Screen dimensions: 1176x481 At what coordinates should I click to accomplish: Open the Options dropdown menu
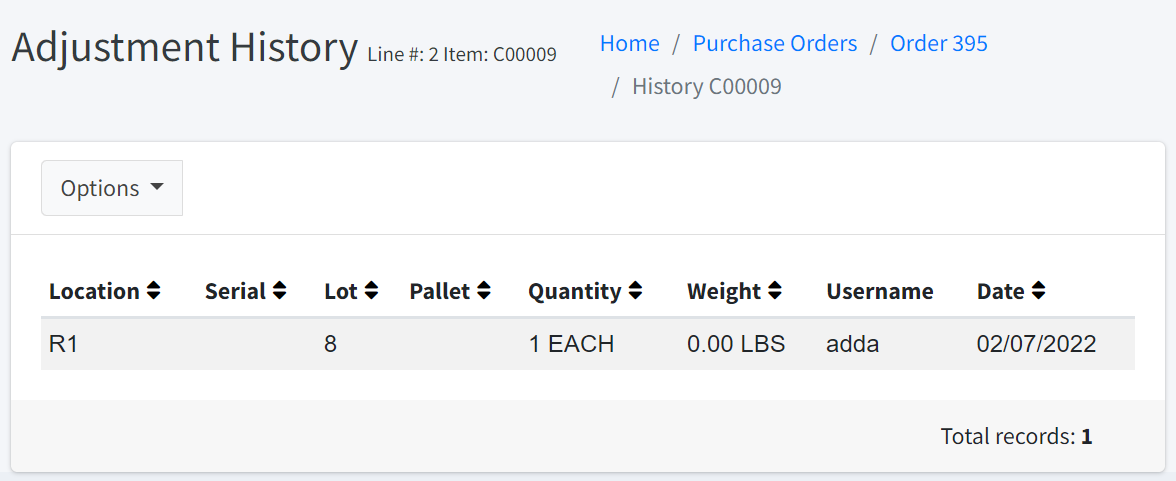(x=112, y=188)
